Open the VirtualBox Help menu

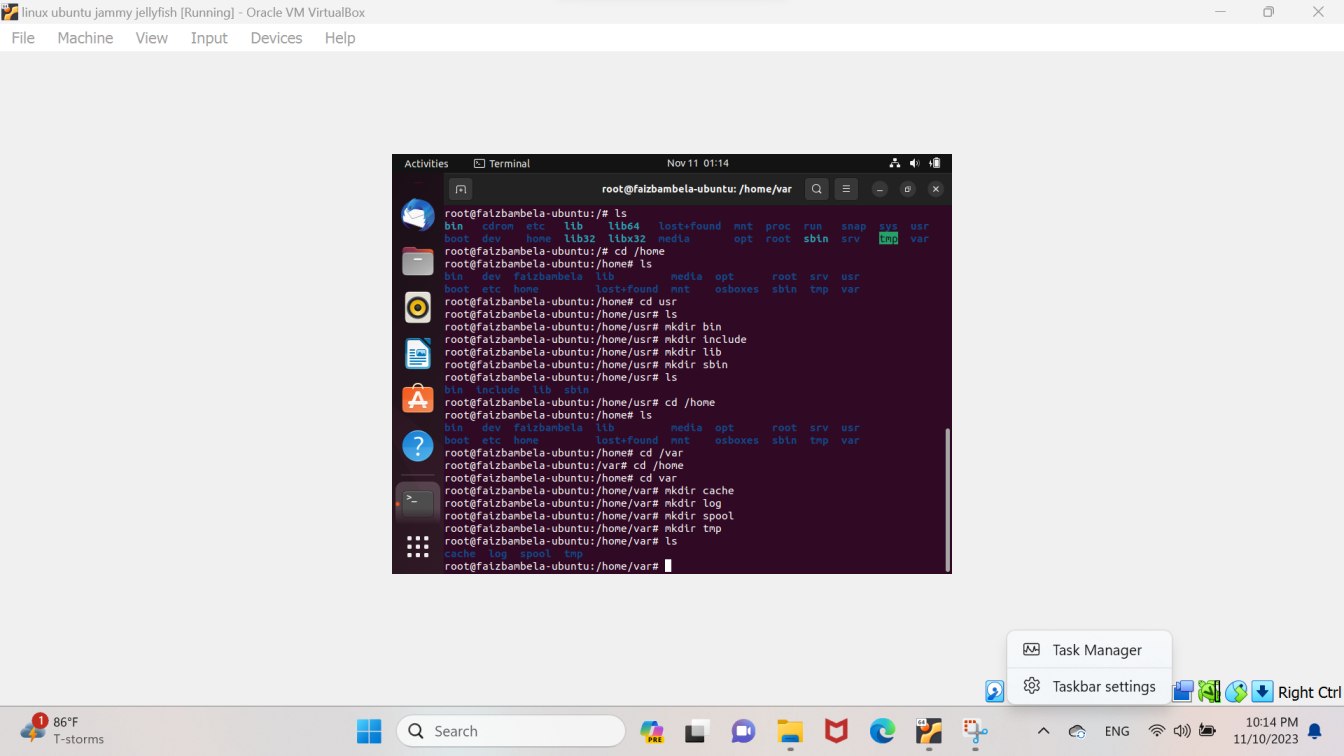[340, 38]
